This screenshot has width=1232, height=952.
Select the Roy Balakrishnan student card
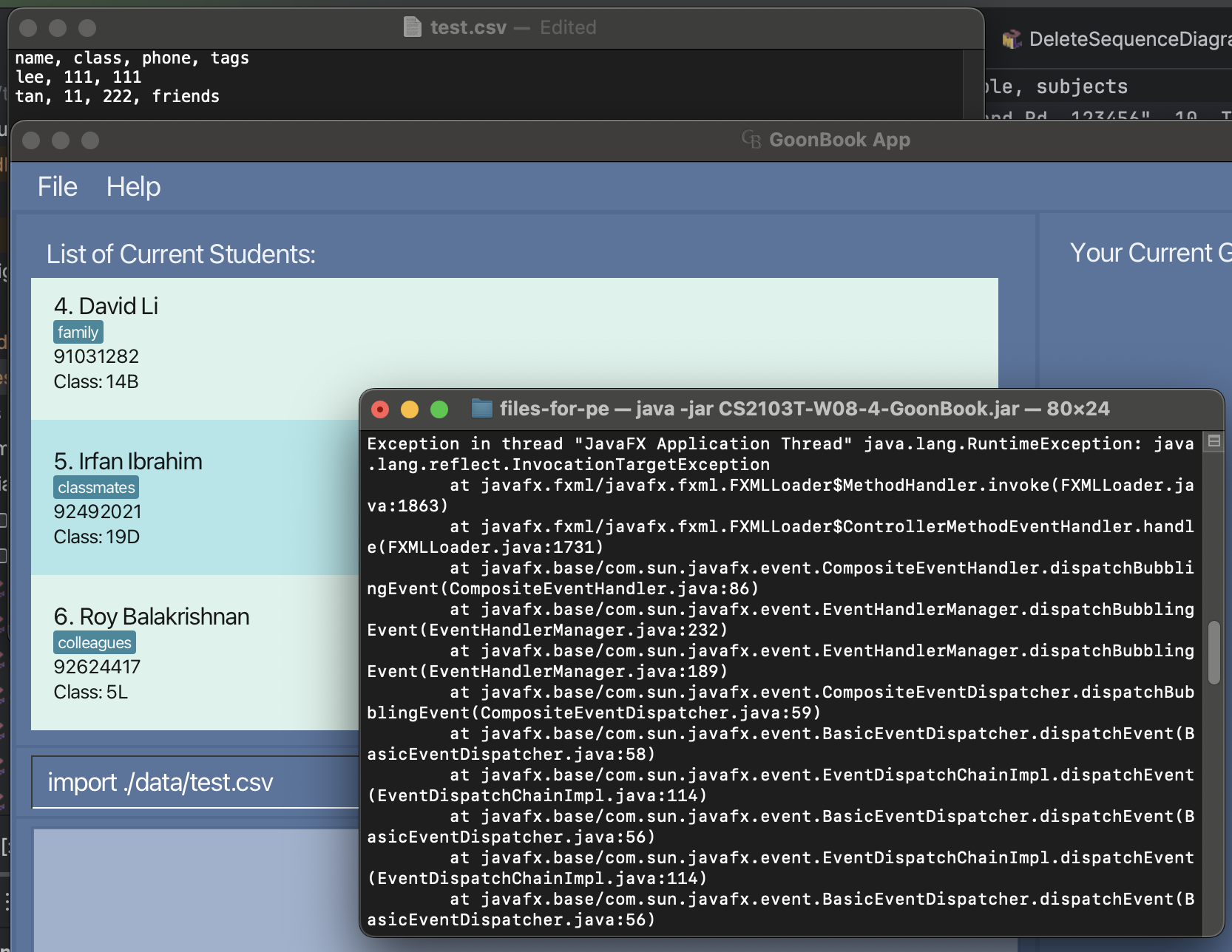pyautogui.click(x=195, y=653)
